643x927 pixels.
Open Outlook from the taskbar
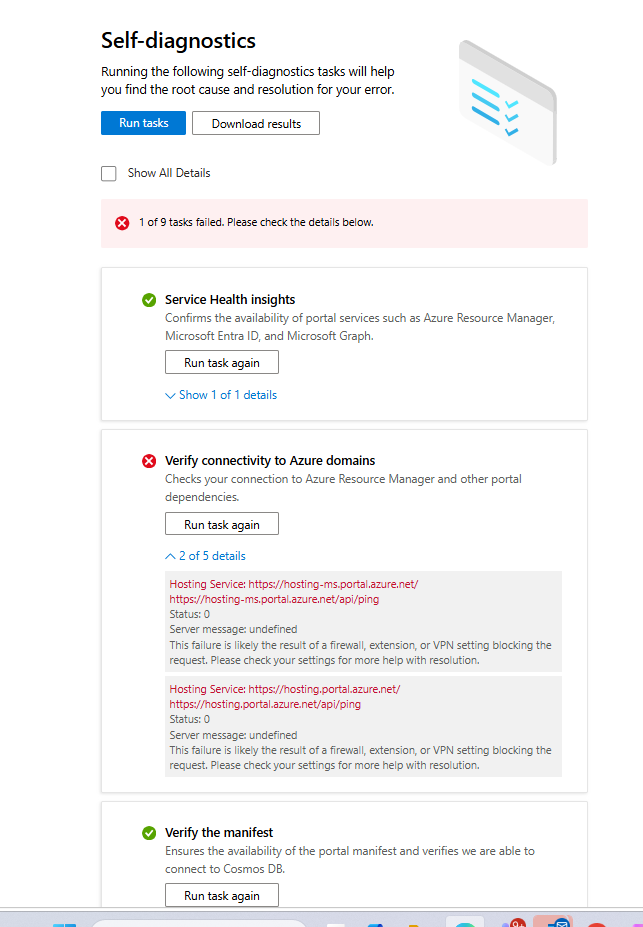558,924
